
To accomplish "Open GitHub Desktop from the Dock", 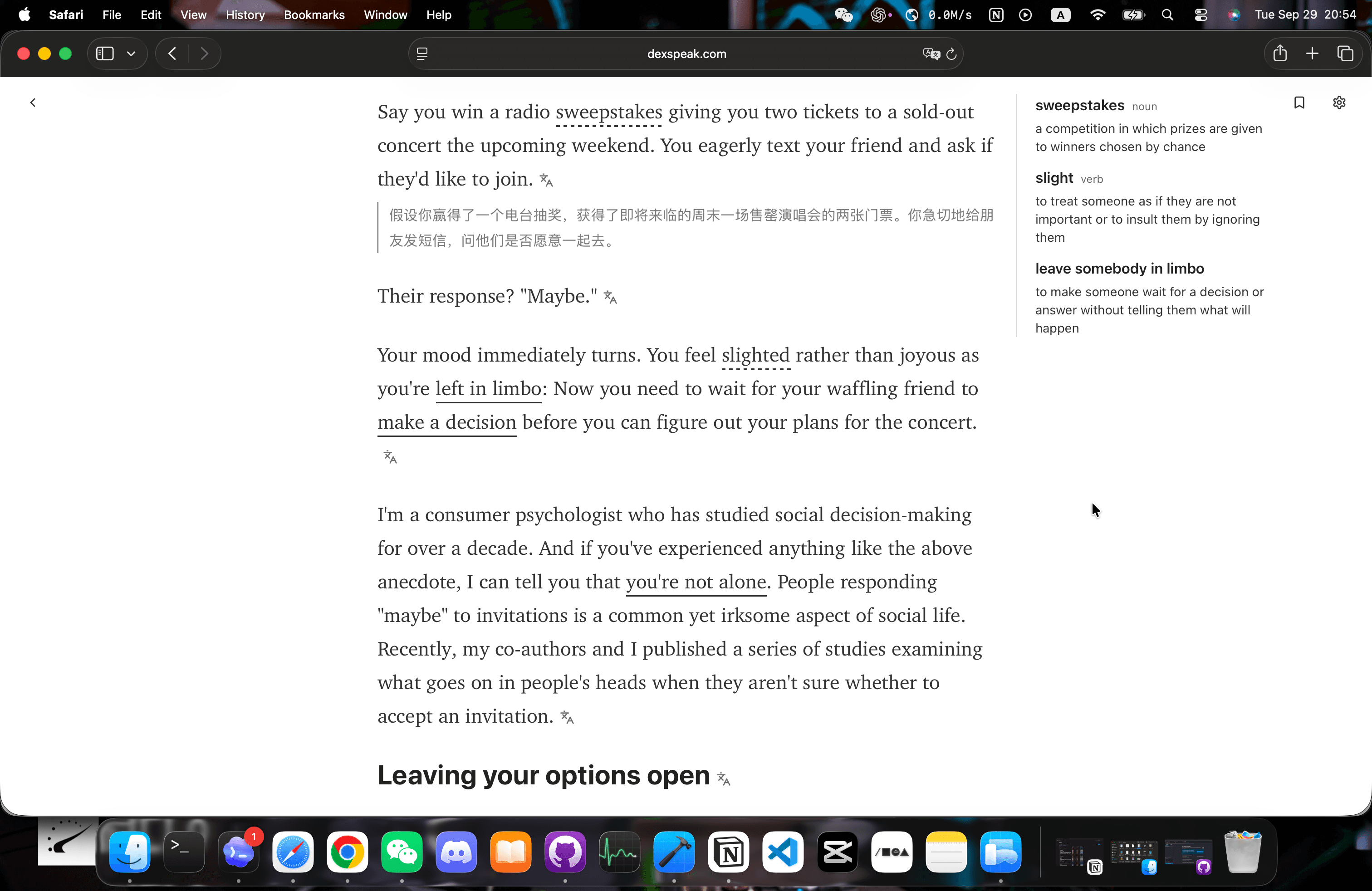I will coord(565,852).
